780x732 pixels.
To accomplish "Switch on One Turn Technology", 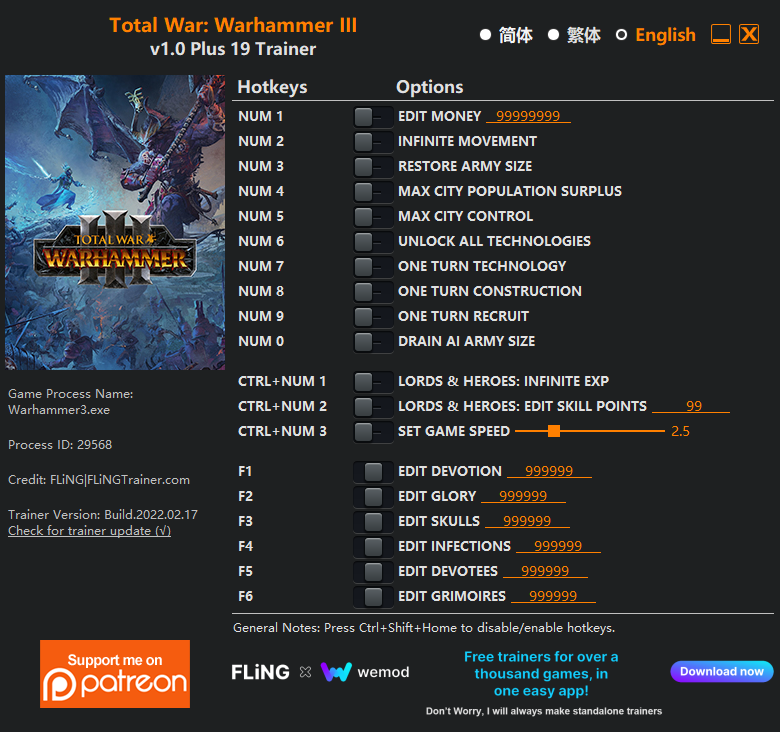I will click(373, 267).
